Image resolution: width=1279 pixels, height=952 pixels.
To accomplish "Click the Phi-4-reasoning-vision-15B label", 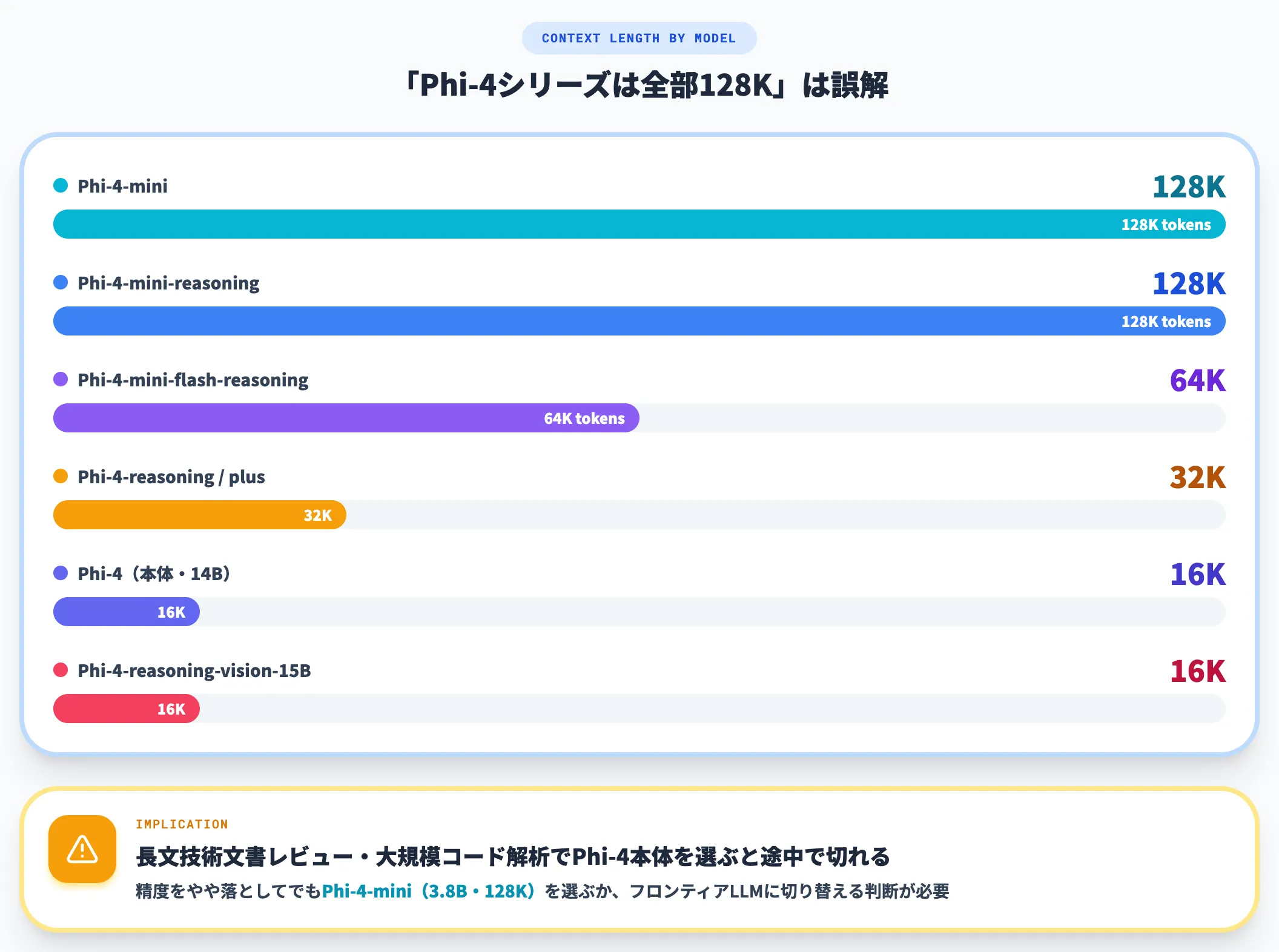I will coord(194,670).
